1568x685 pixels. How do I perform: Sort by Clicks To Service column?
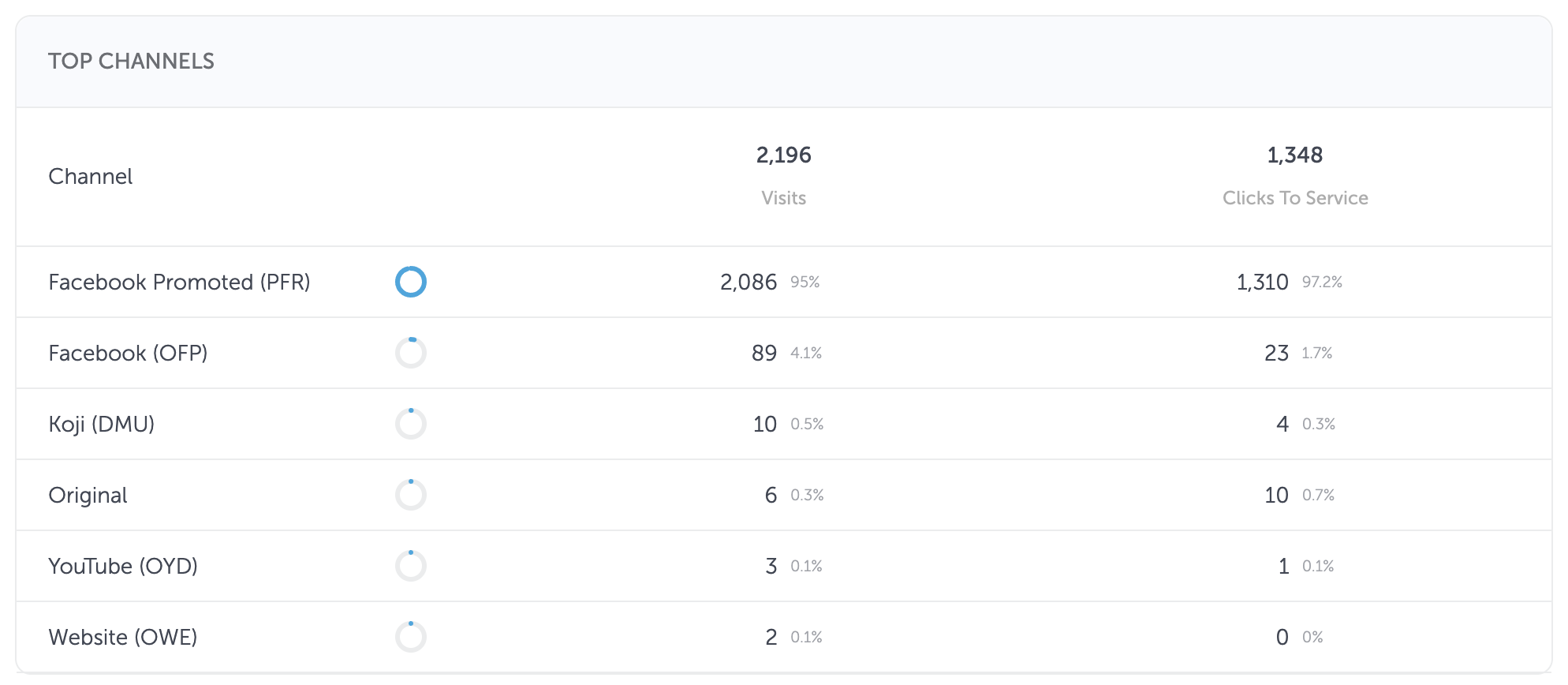coord(1295,198)
